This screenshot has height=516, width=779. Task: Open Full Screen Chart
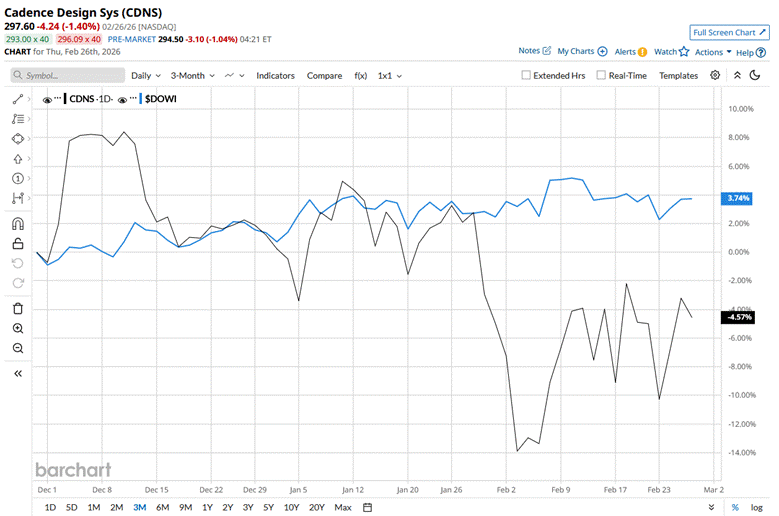click(x=729, y=32)
